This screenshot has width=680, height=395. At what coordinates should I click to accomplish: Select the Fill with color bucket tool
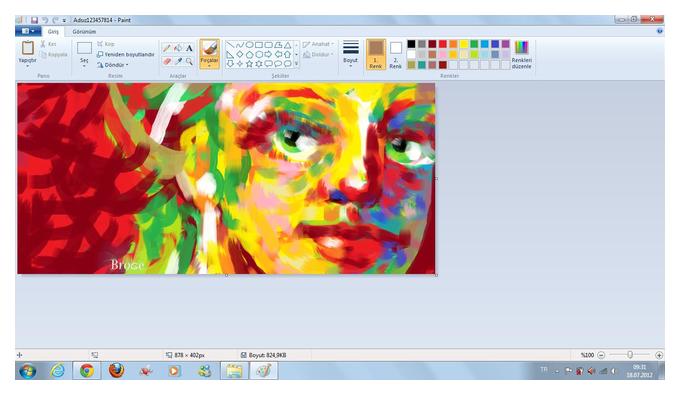[178, 48]
